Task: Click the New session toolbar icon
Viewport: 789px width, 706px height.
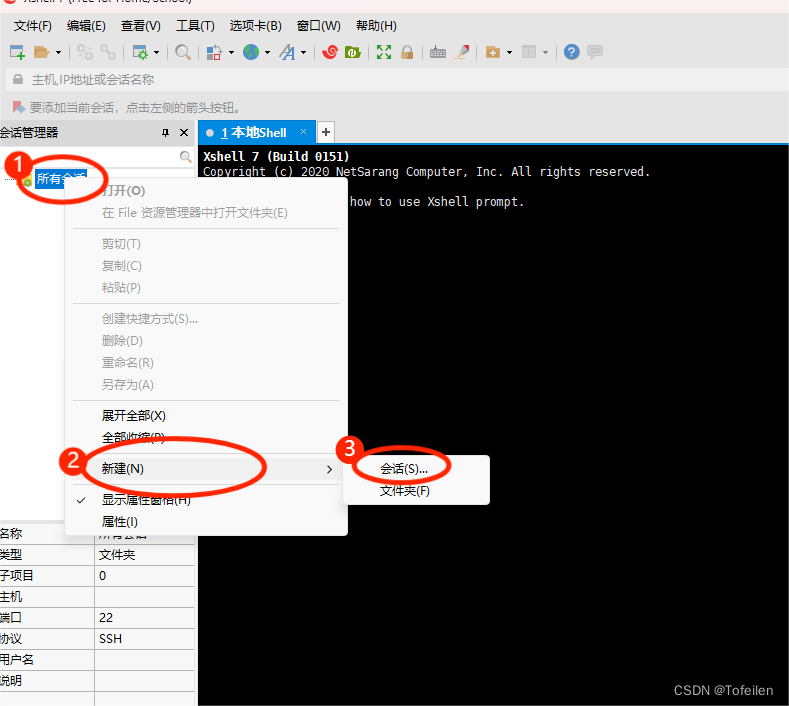Action: click(17, 52)
